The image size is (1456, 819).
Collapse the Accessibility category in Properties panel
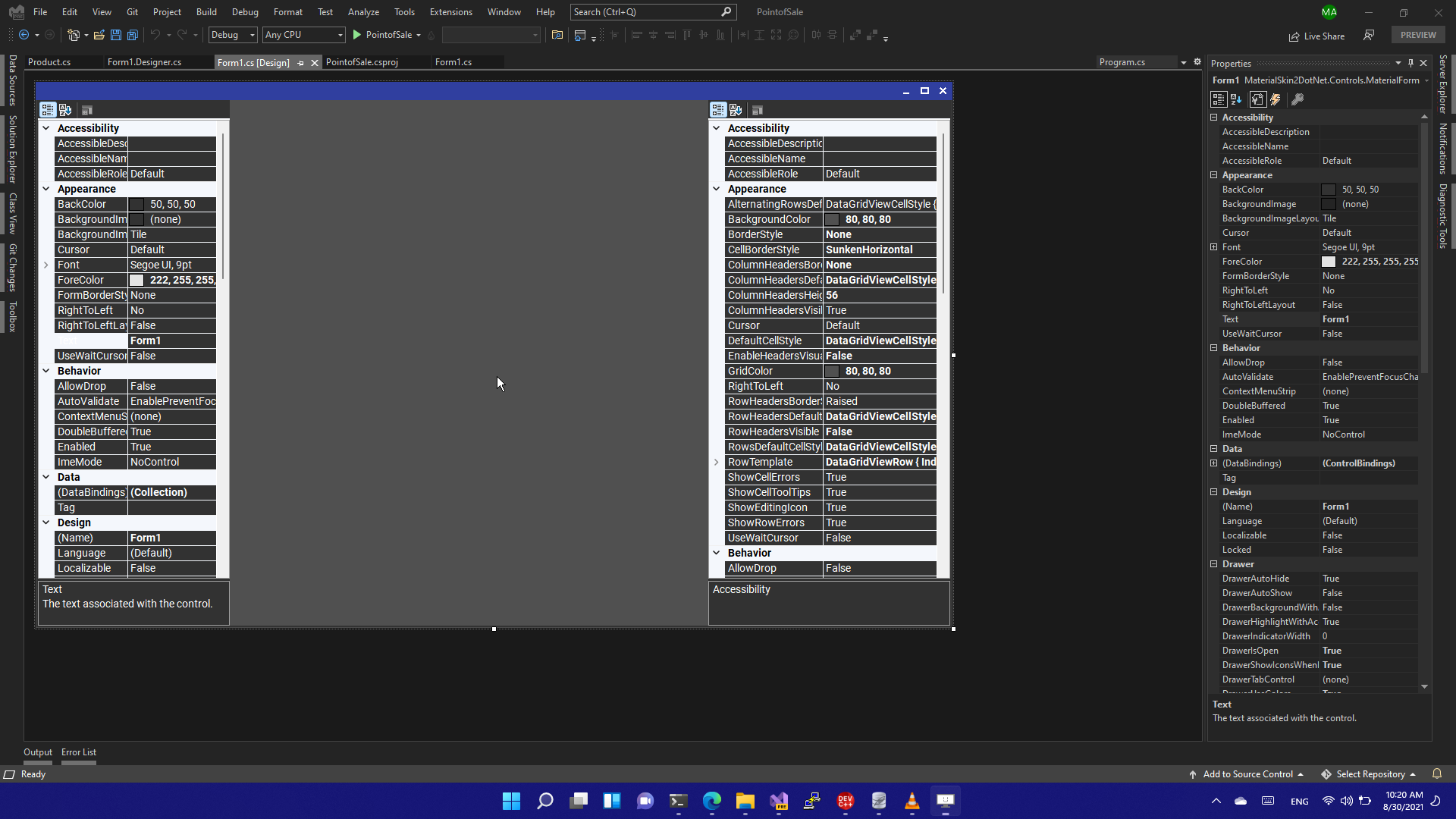click(1214, 118)
